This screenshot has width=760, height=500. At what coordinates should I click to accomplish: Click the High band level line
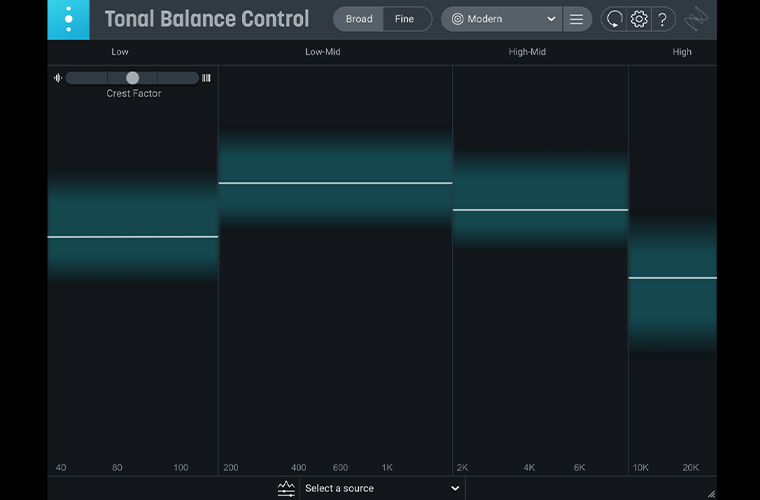[673, 278]
